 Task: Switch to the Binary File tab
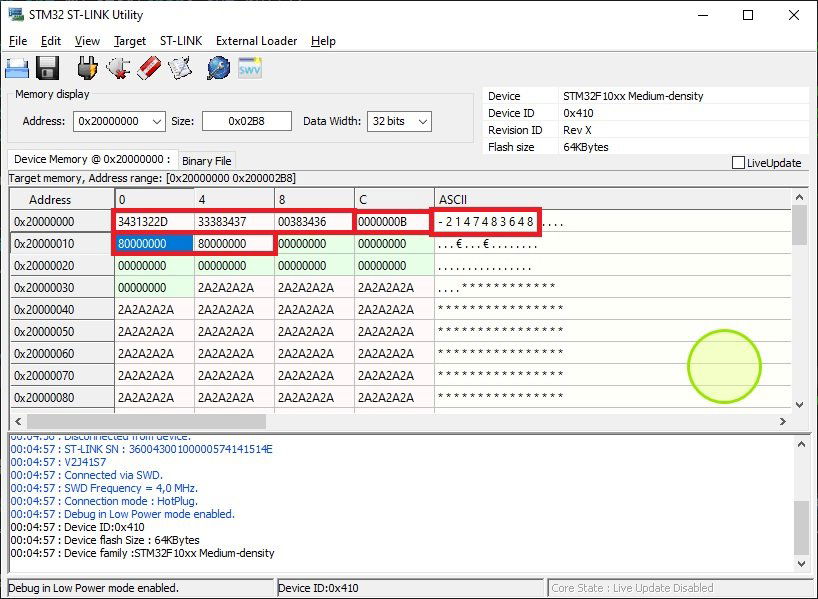coord(207,161)
